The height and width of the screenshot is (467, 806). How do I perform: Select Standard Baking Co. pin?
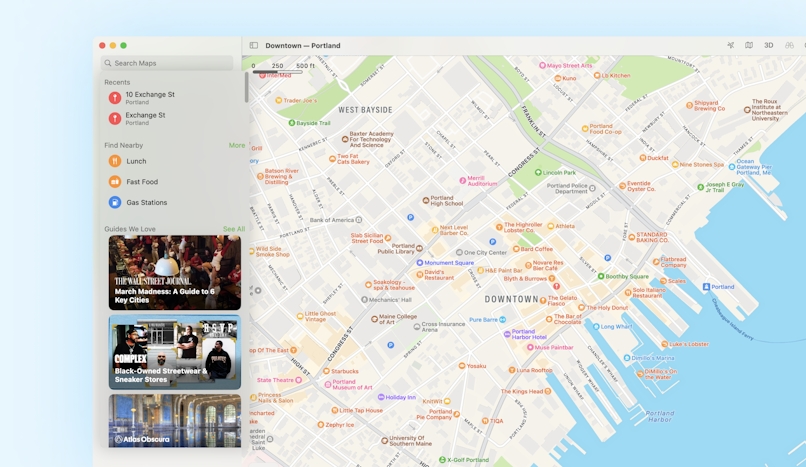632,237
